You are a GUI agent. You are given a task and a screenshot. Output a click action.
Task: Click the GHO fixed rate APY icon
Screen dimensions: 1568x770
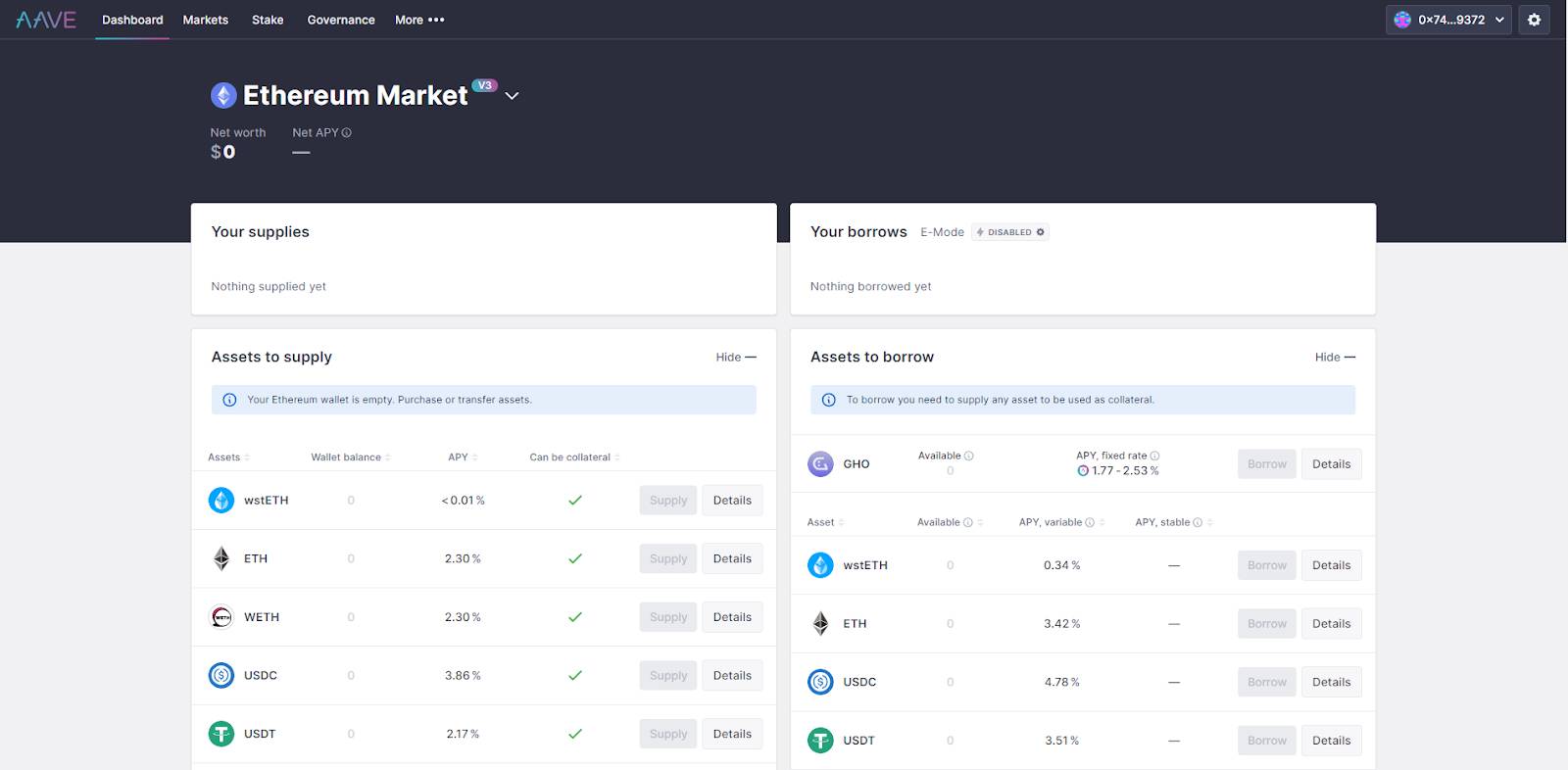(x=1083, y=471)
